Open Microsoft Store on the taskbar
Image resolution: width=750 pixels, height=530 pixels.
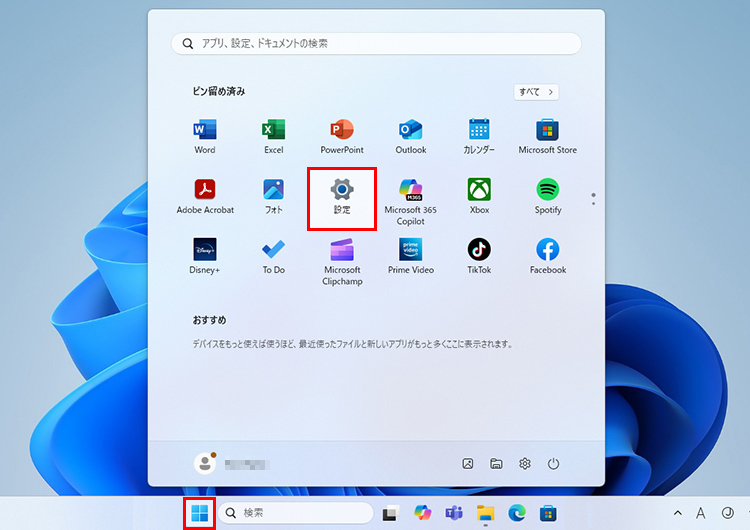click(x=548, y=513)
